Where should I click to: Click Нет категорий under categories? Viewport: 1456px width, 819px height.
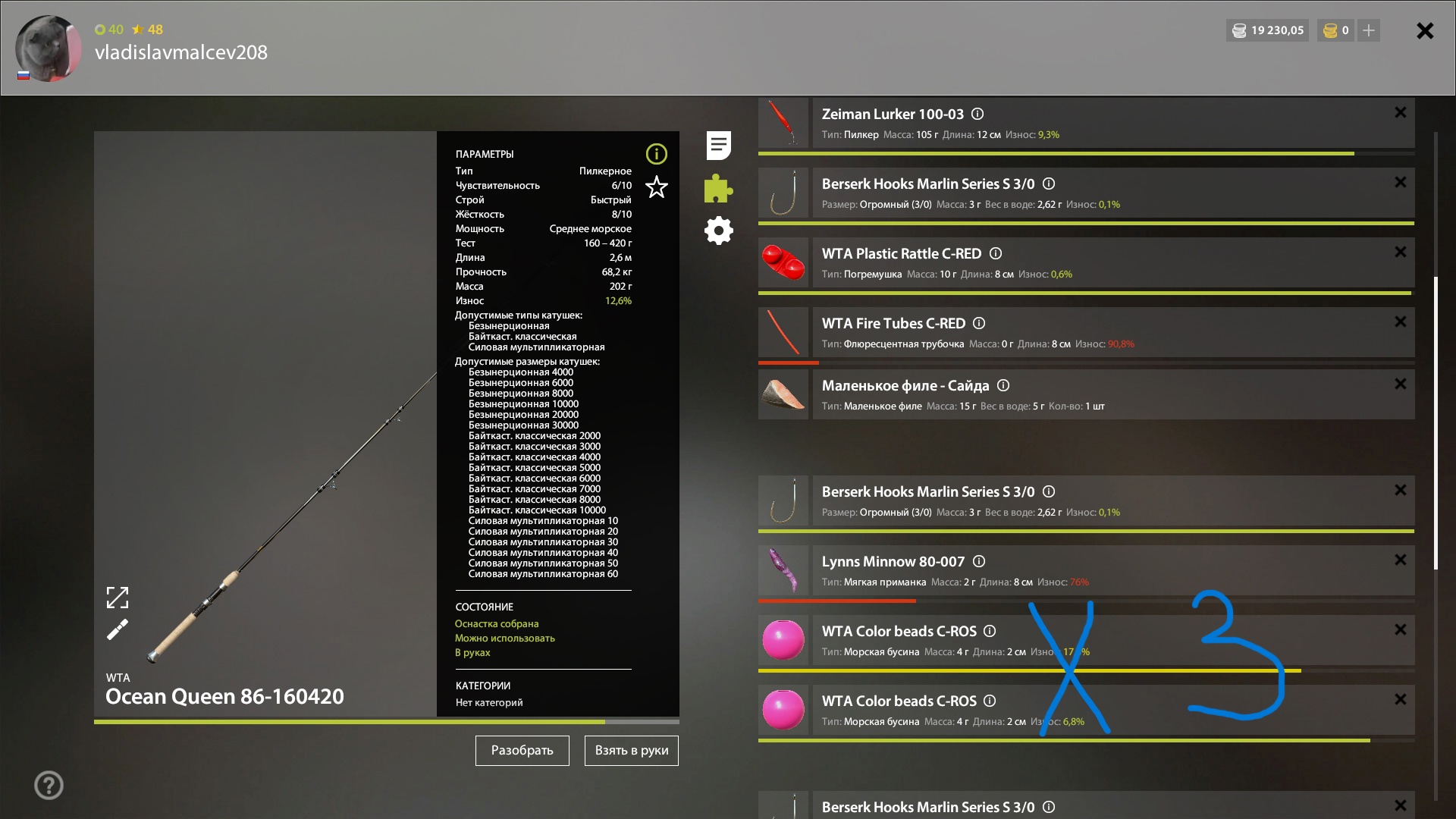point(489,702)
